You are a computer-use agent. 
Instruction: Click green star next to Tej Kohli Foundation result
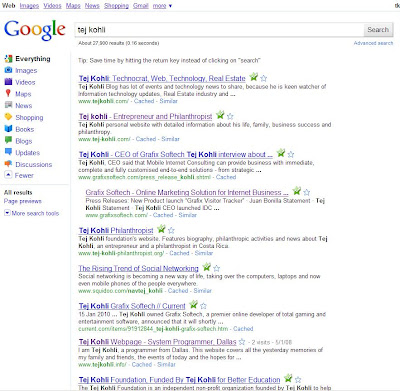click(288, 378)
